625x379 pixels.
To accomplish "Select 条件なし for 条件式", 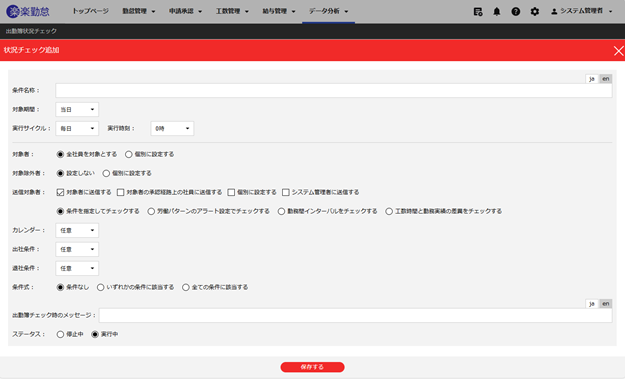I will (60, 287).
